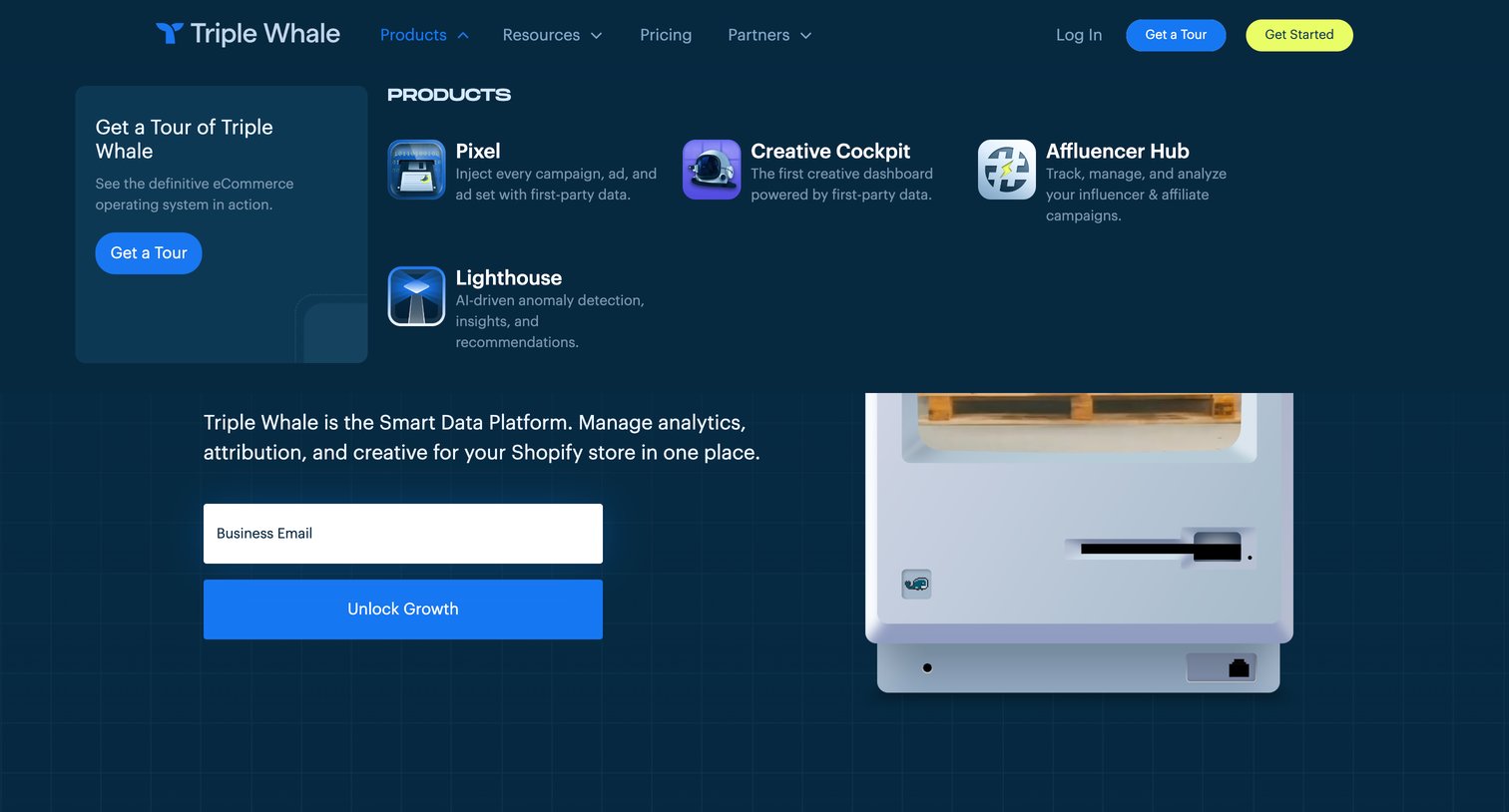The width and height of the screenshot is (1509, 812).
Task: Open the Products menu item
Action: pyautogui.click(x=413, y=35)
